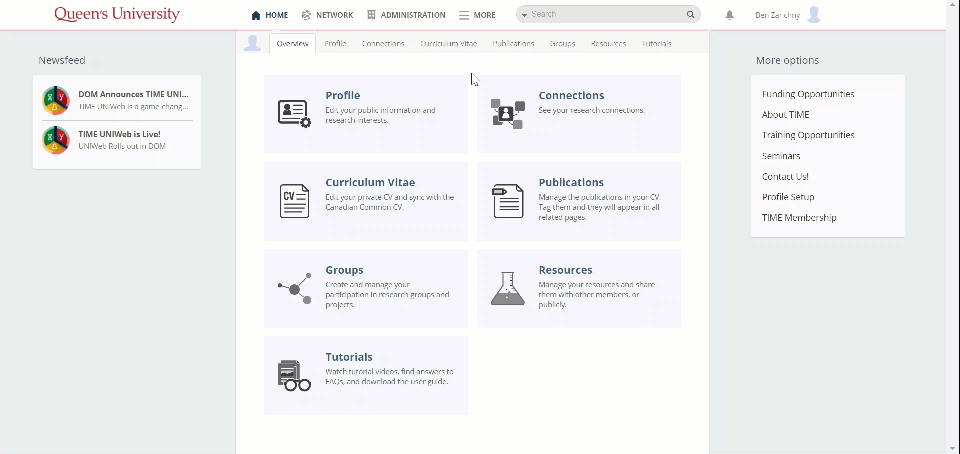Screen dimensions: 960x454
Task: Open Seminars link
Action: coord(781,155)
